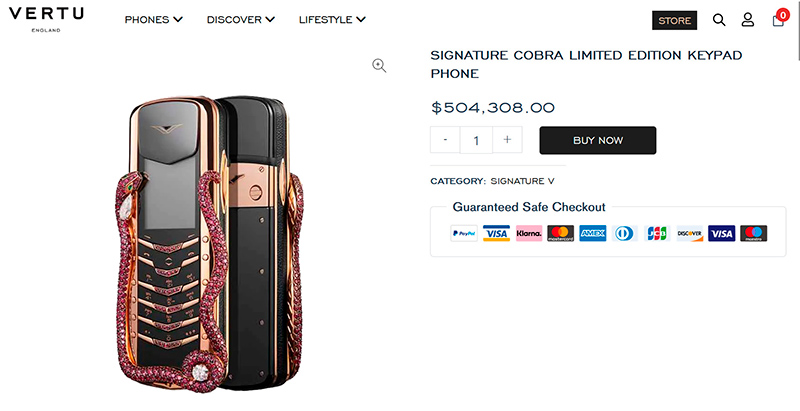This screenshot has height=411, width=800.
Task: Expand the Discover dropdown menu
Action: point(240,20)
